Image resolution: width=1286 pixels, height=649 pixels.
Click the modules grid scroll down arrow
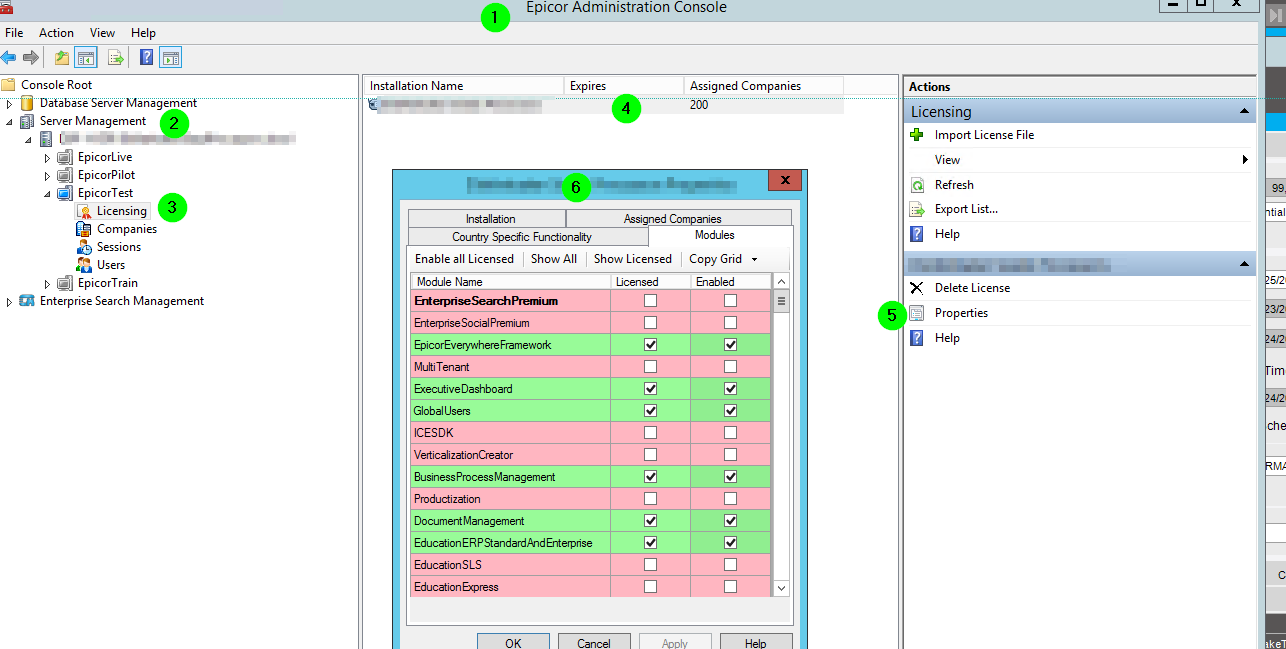point(782,588)
